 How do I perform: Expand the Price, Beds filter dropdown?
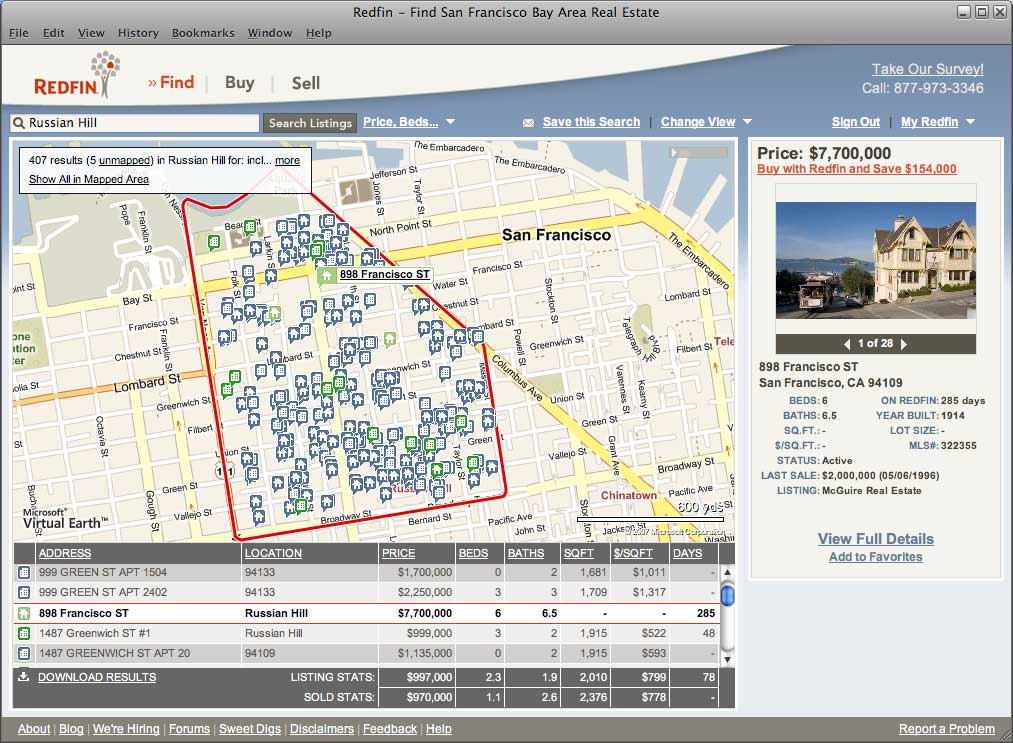(450, 122)
